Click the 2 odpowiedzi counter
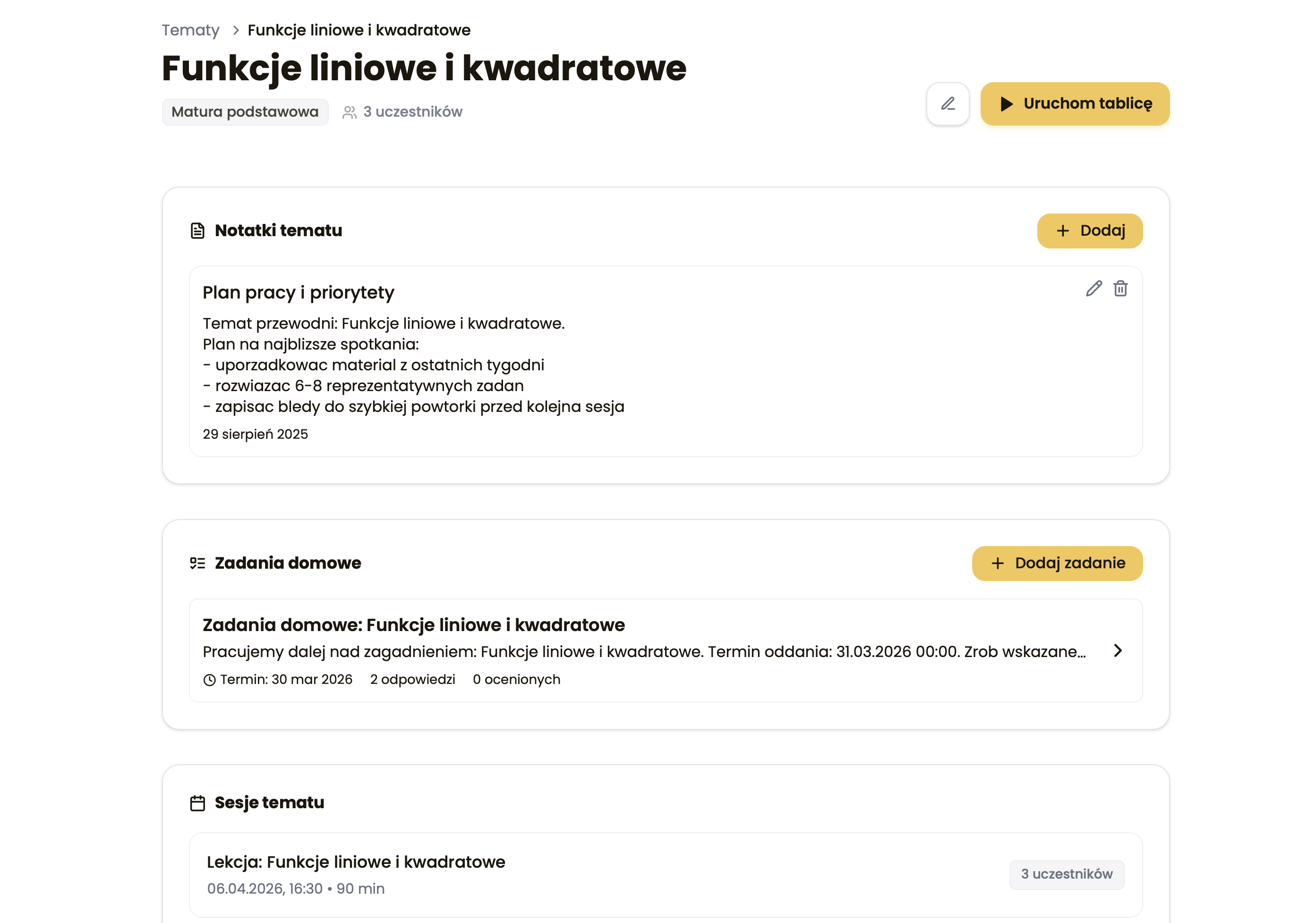1316x923 pixels. click(412, 679)
